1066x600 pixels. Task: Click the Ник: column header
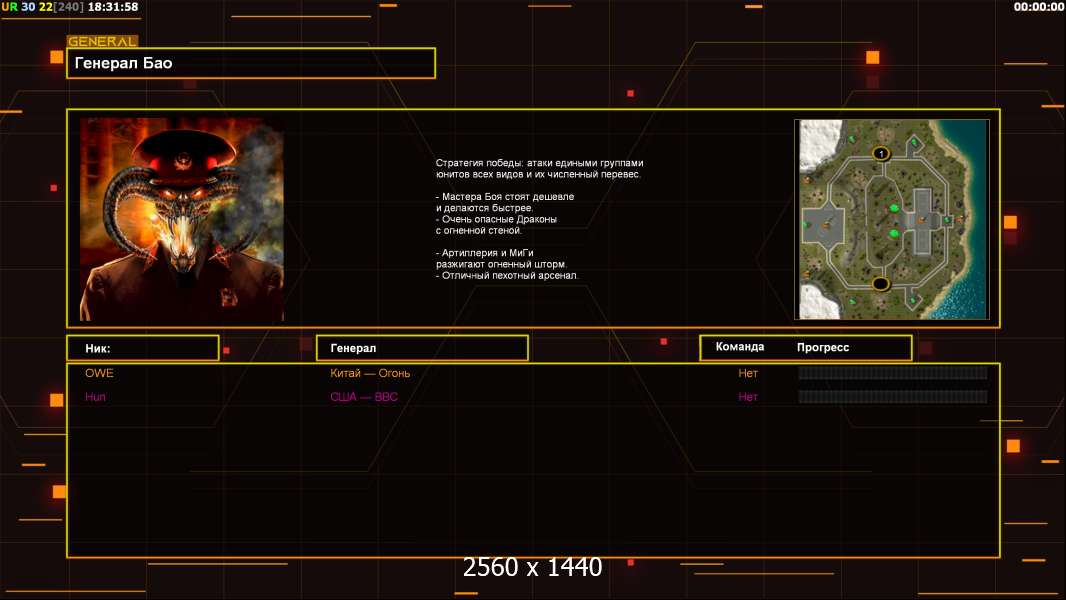point(142,348)
